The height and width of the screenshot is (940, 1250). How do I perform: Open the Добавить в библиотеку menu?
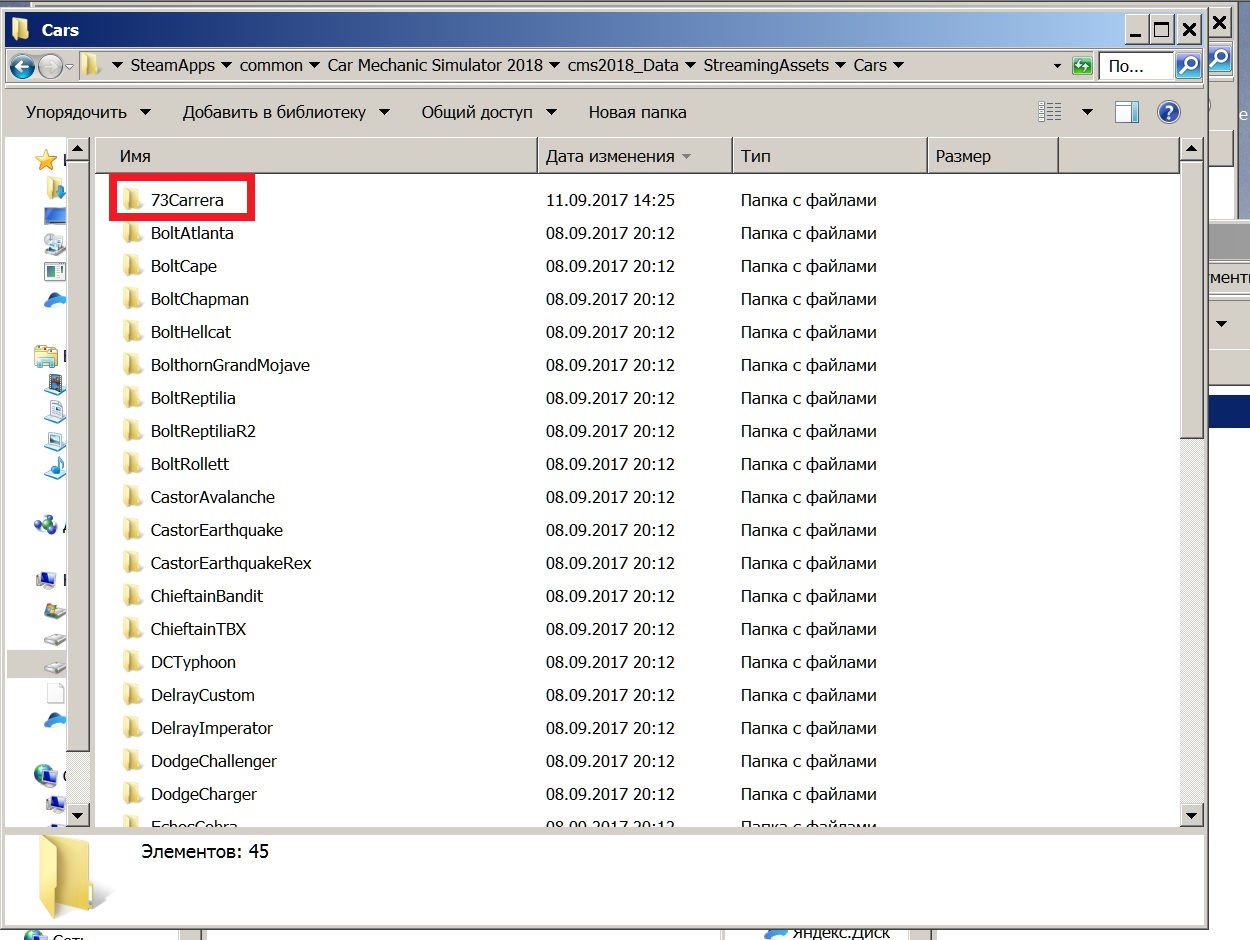(x=286, y=112)
